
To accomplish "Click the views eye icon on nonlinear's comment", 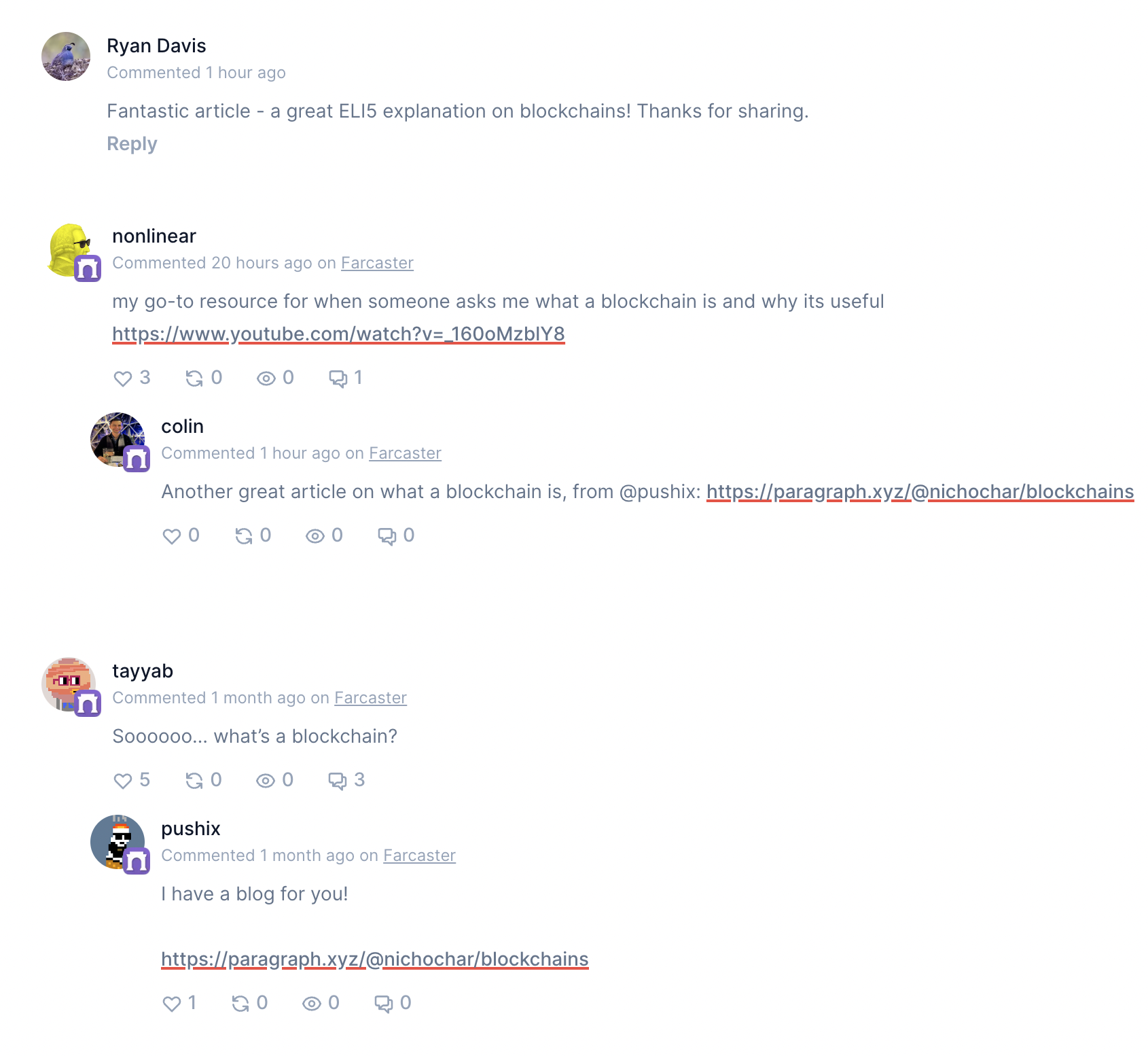I will (266, 379).
